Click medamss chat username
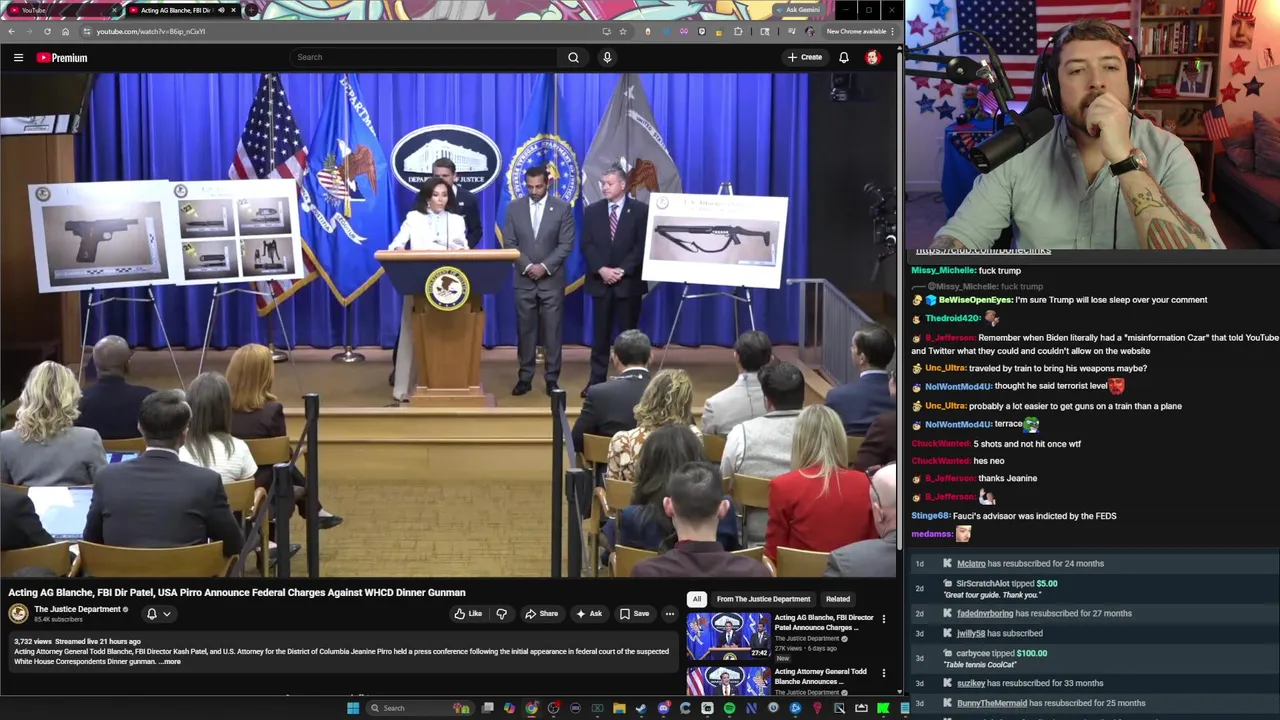 [x=932, y=534]
